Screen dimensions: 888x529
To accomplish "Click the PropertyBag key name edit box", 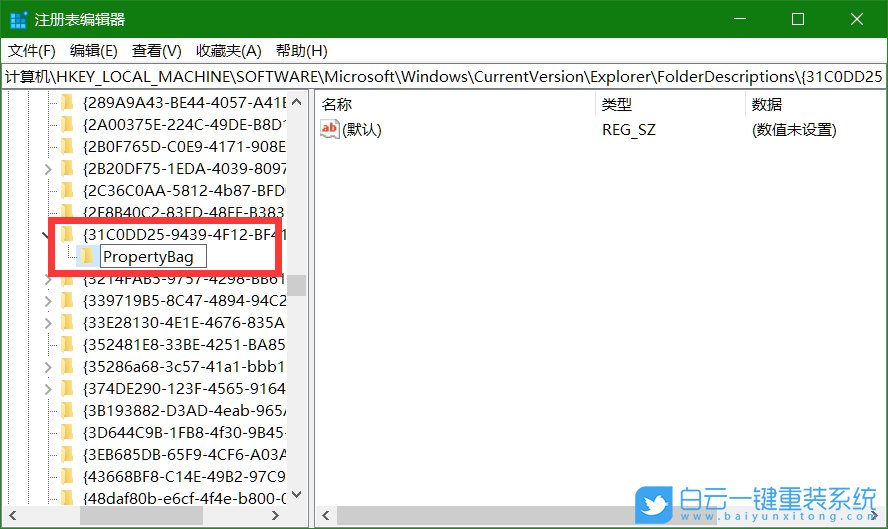I will pos(153,257).
